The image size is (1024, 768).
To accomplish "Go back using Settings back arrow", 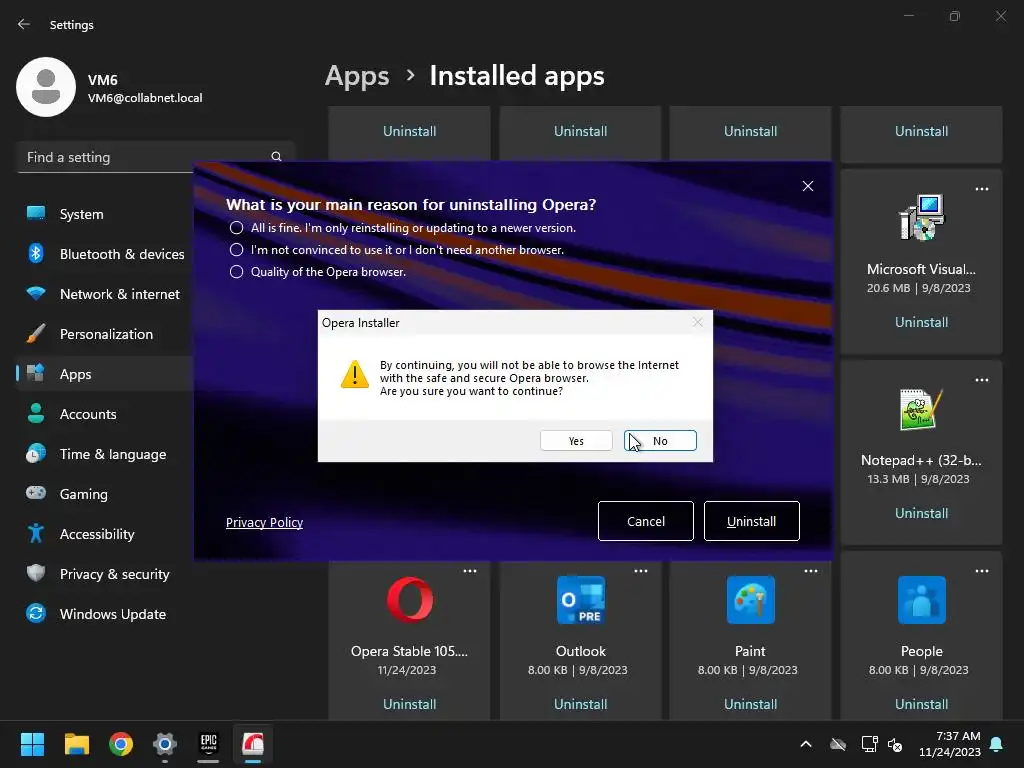I will click(24, 24).
